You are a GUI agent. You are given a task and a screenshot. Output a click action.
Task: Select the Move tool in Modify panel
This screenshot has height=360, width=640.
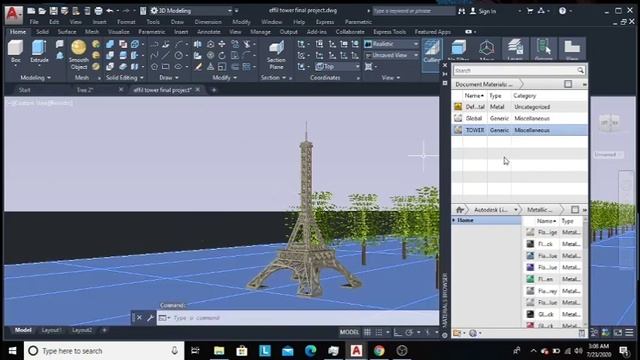coord(222,44)
